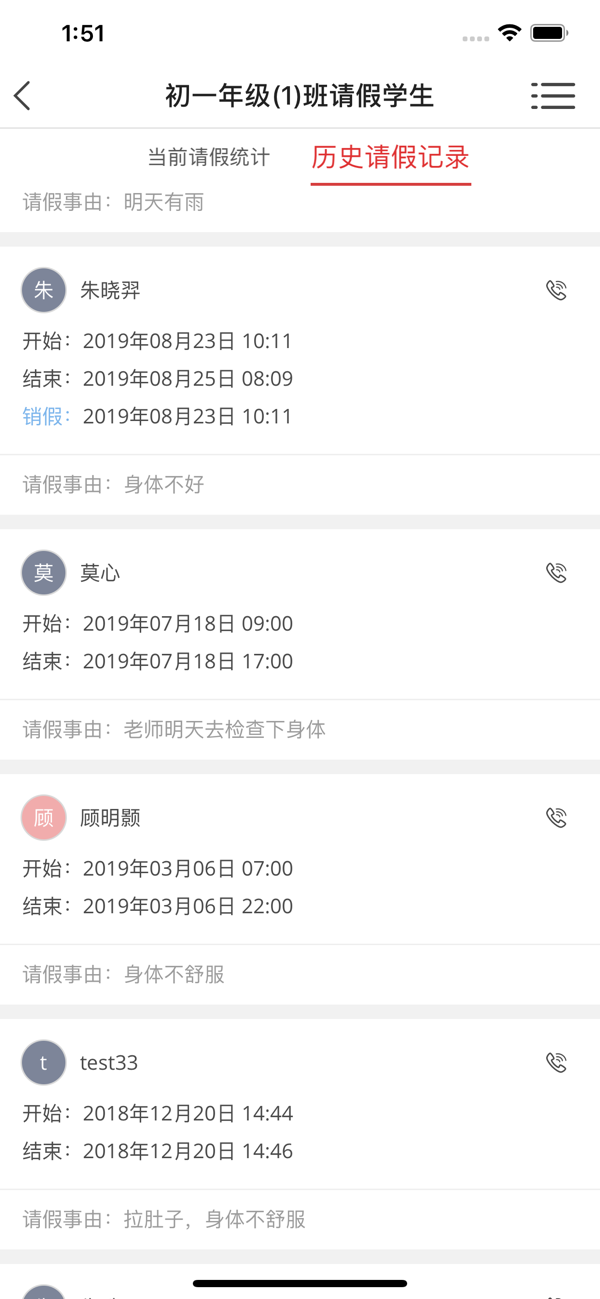Switch to the 当前请假统计 tab

click(210, 156)
